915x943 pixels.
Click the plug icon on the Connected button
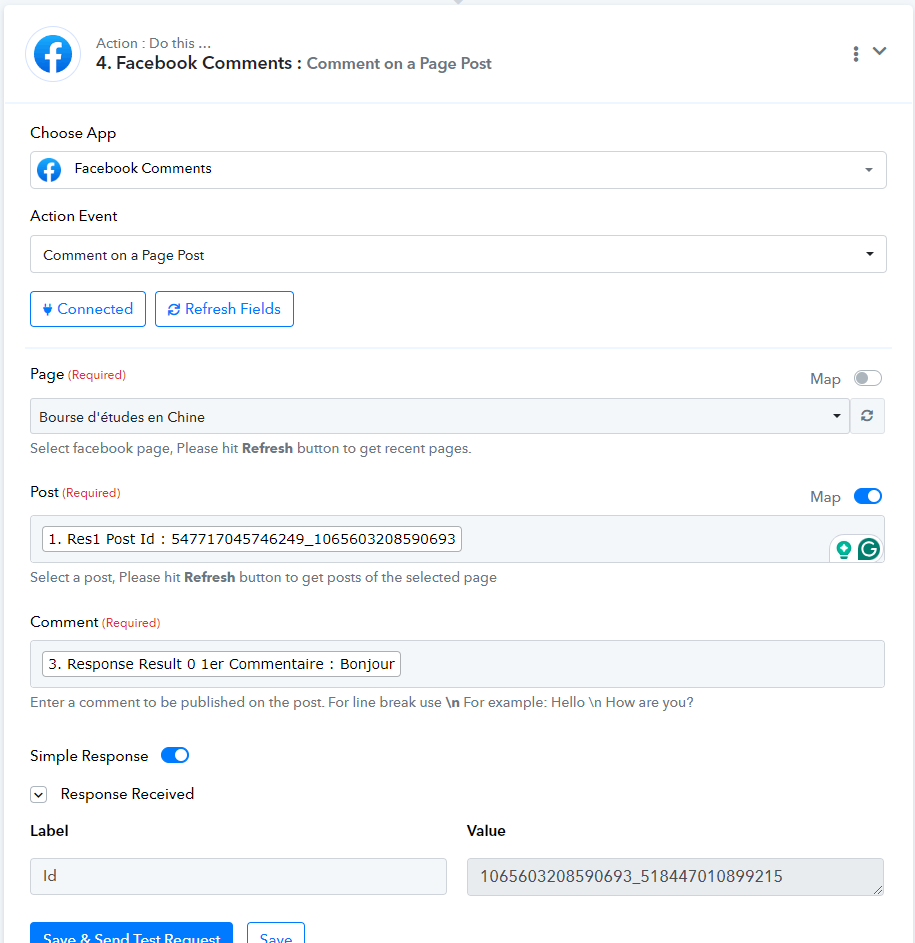pos(48,310)
